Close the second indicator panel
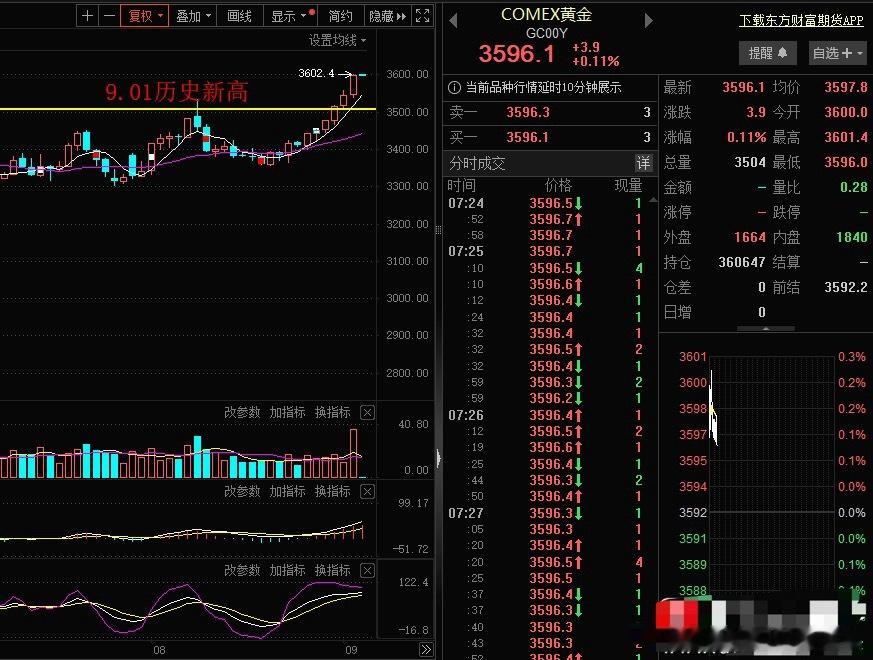Screen dimensions: 873x660 pyautogui.click(x=367, y=492)
